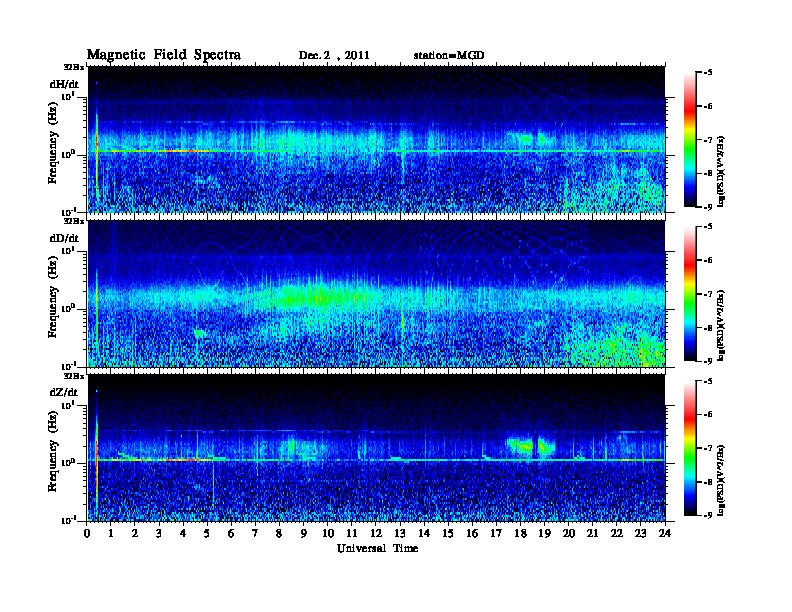This screenshot has height=612, width=792.
Task: Click the "Dec. 2, 2011" date label
Action: [334, 55]
